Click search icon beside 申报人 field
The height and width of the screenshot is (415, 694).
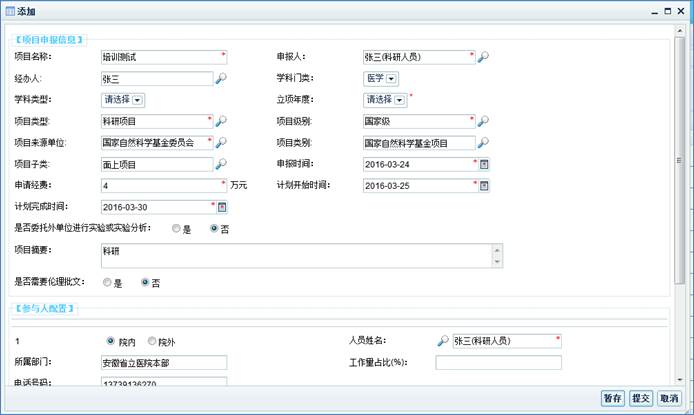tap(483, 57)
